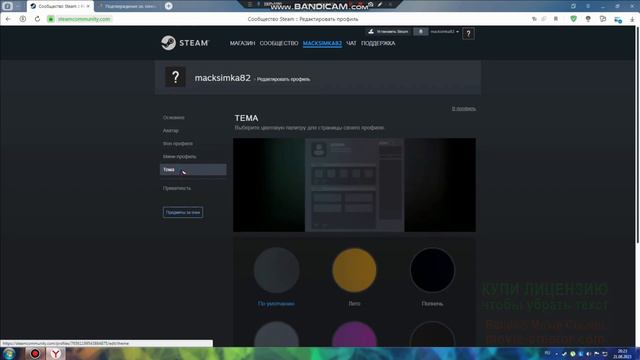Click the Лето theme label

tap(354, 304)
